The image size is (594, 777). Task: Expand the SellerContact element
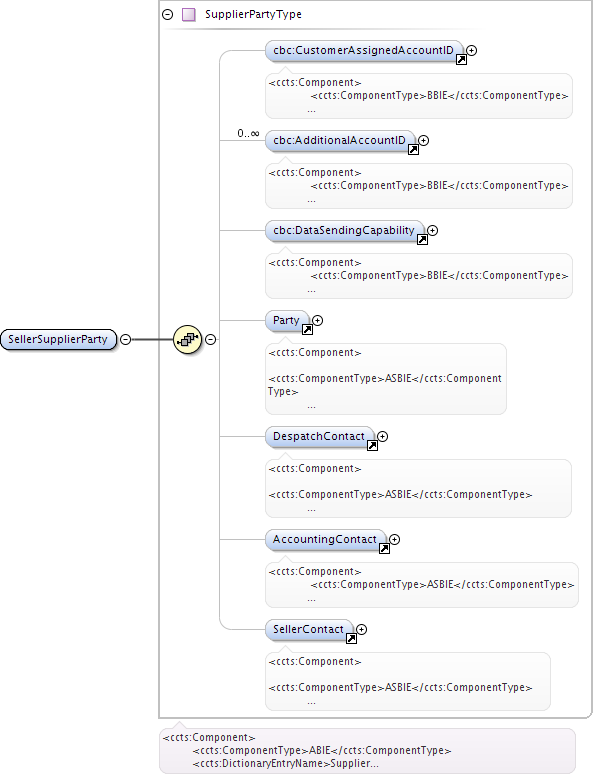pos(362,629)
